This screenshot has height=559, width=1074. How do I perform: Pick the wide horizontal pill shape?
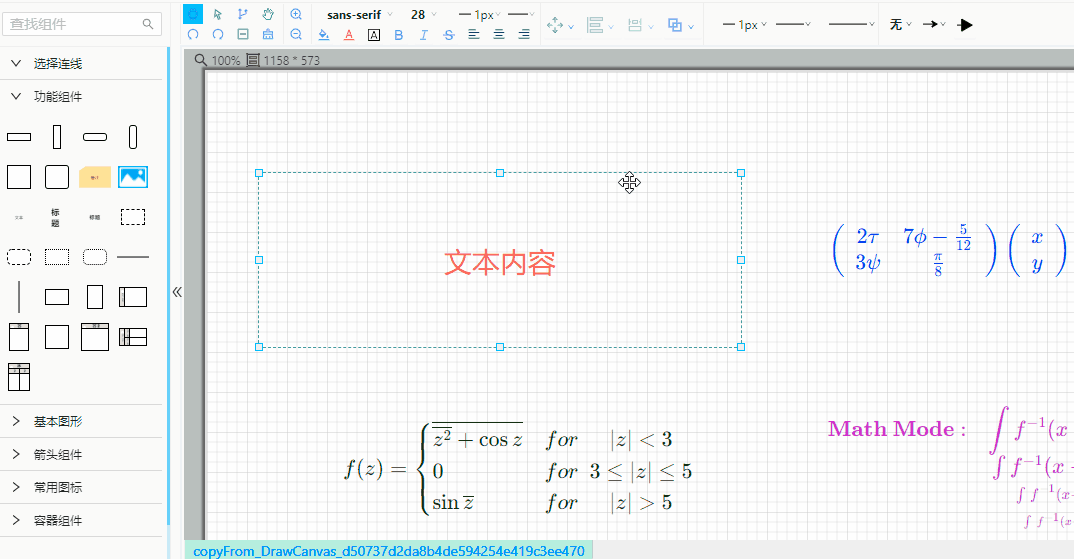tap(95, 137)
